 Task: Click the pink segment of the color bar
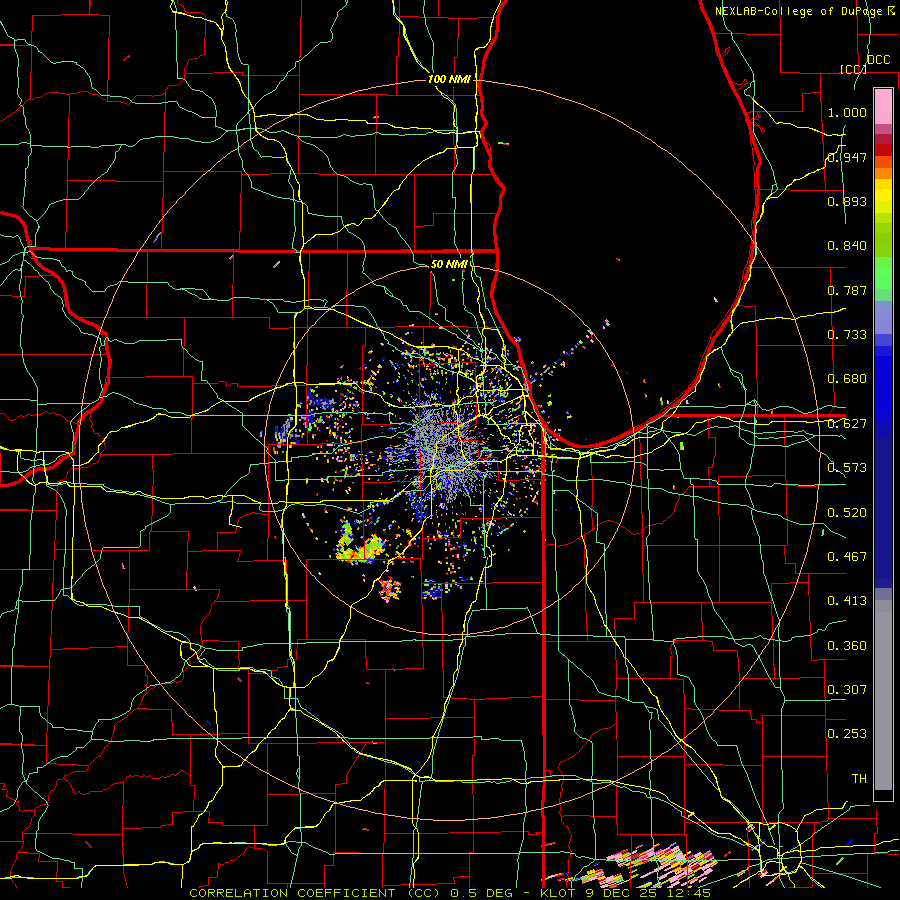[883, 106]
